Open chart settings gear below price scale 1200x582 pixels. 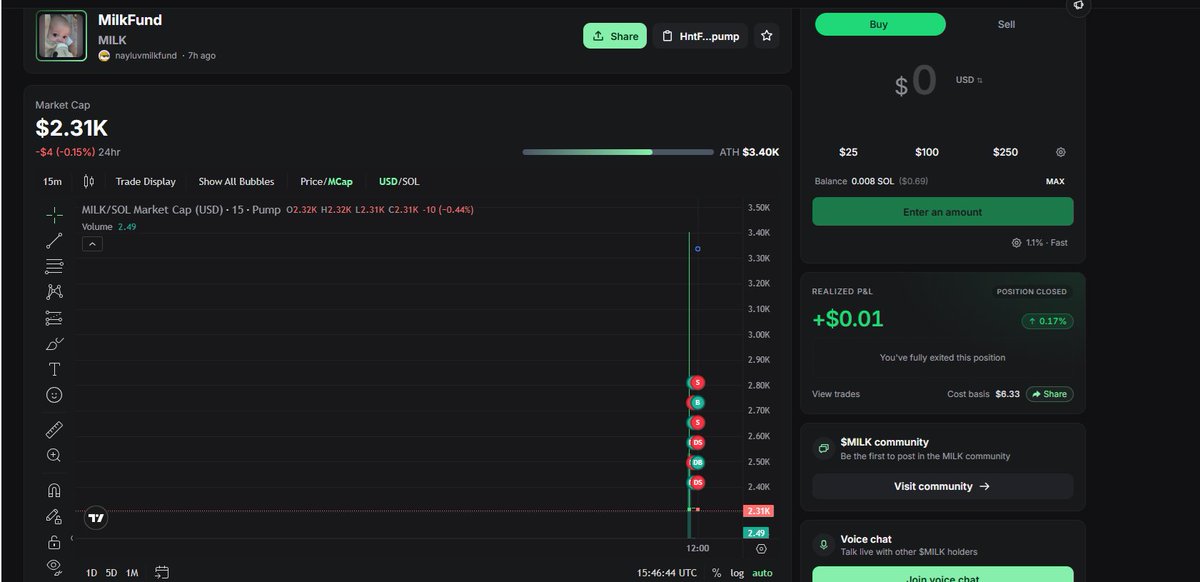(x=761, y=549)
